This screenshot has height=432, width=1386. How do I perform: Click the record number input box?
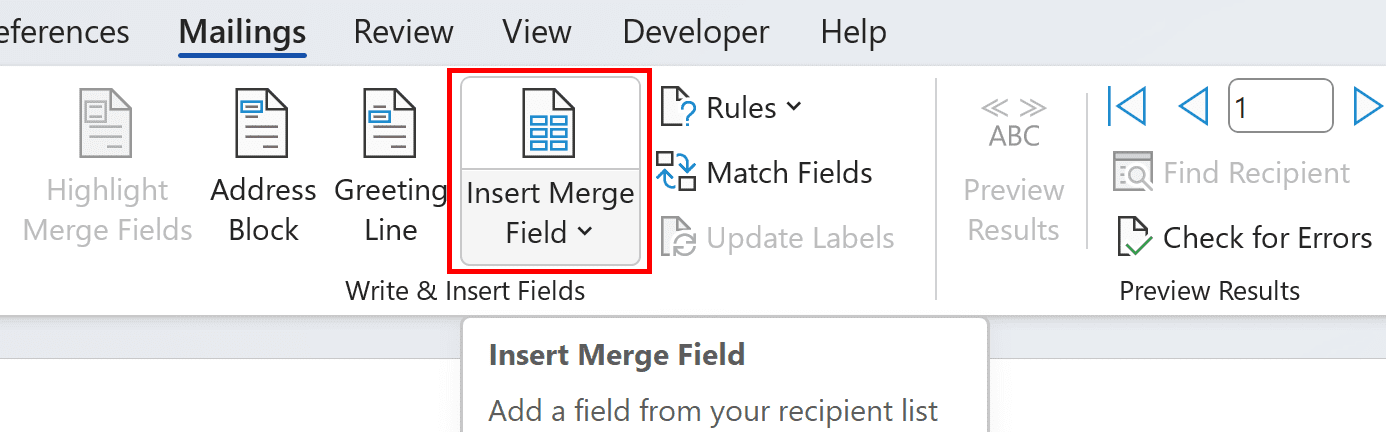click(x=1280, y=106)
